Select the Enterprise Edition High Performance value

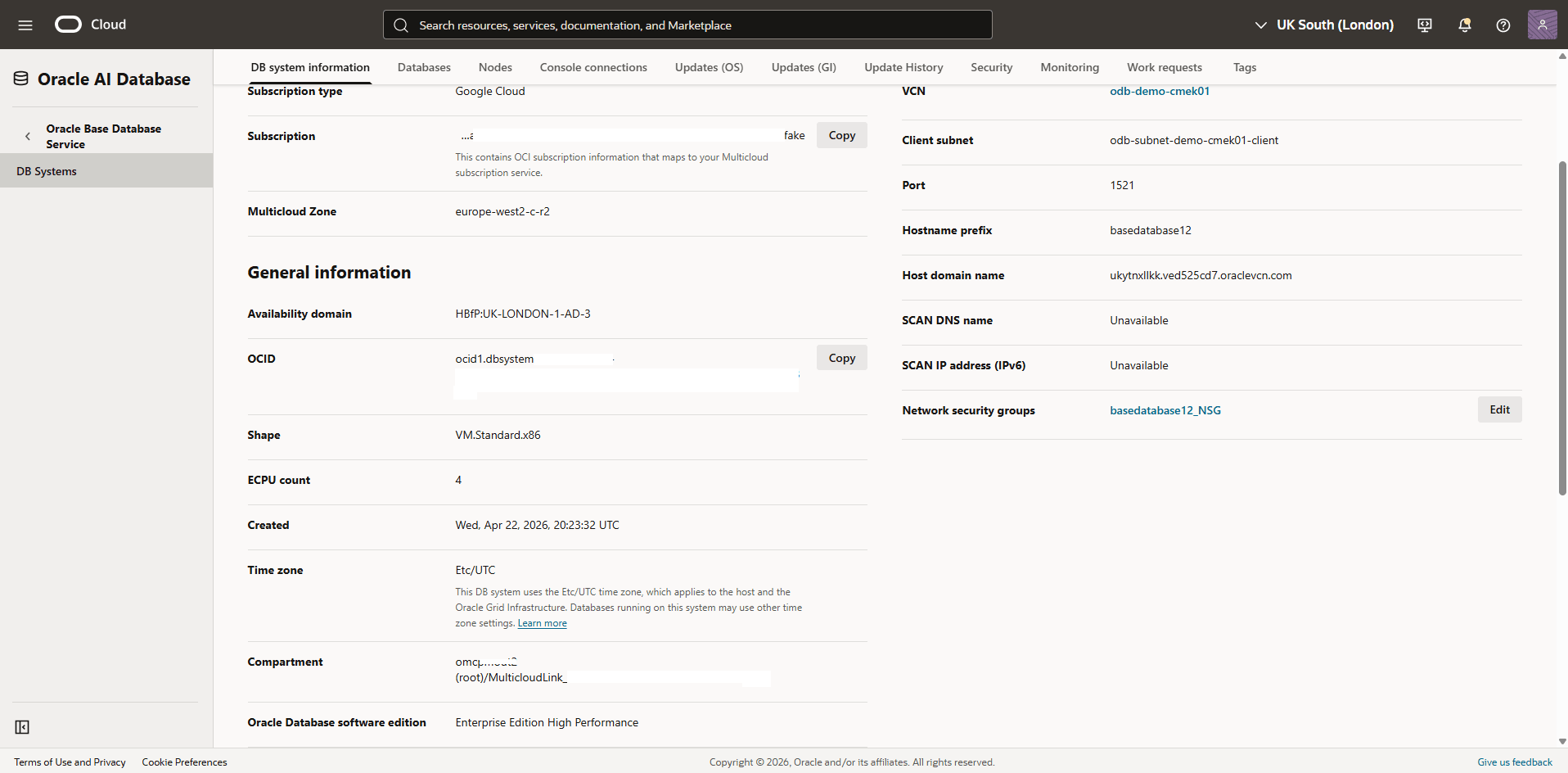coord(547,722)
